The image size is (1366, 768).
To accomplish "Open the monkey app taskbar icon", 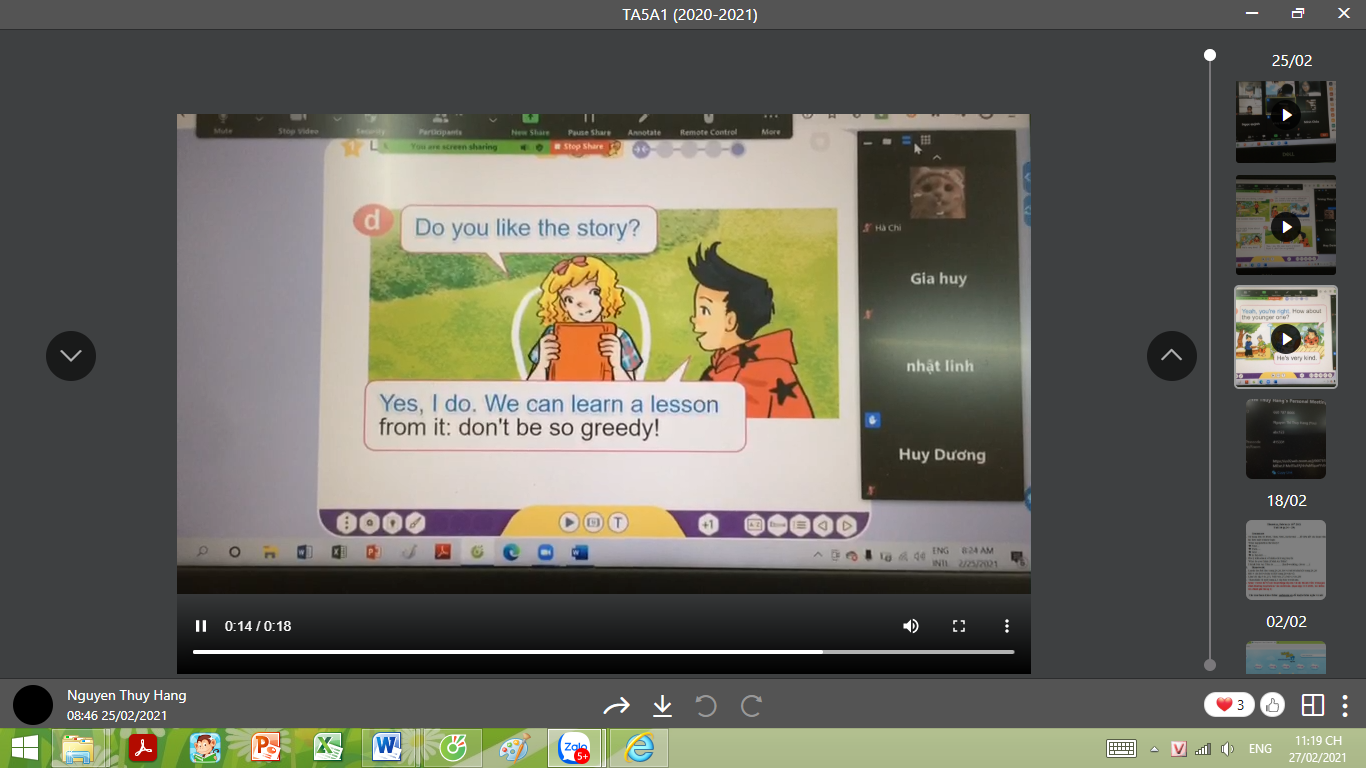I will point(205,748).
